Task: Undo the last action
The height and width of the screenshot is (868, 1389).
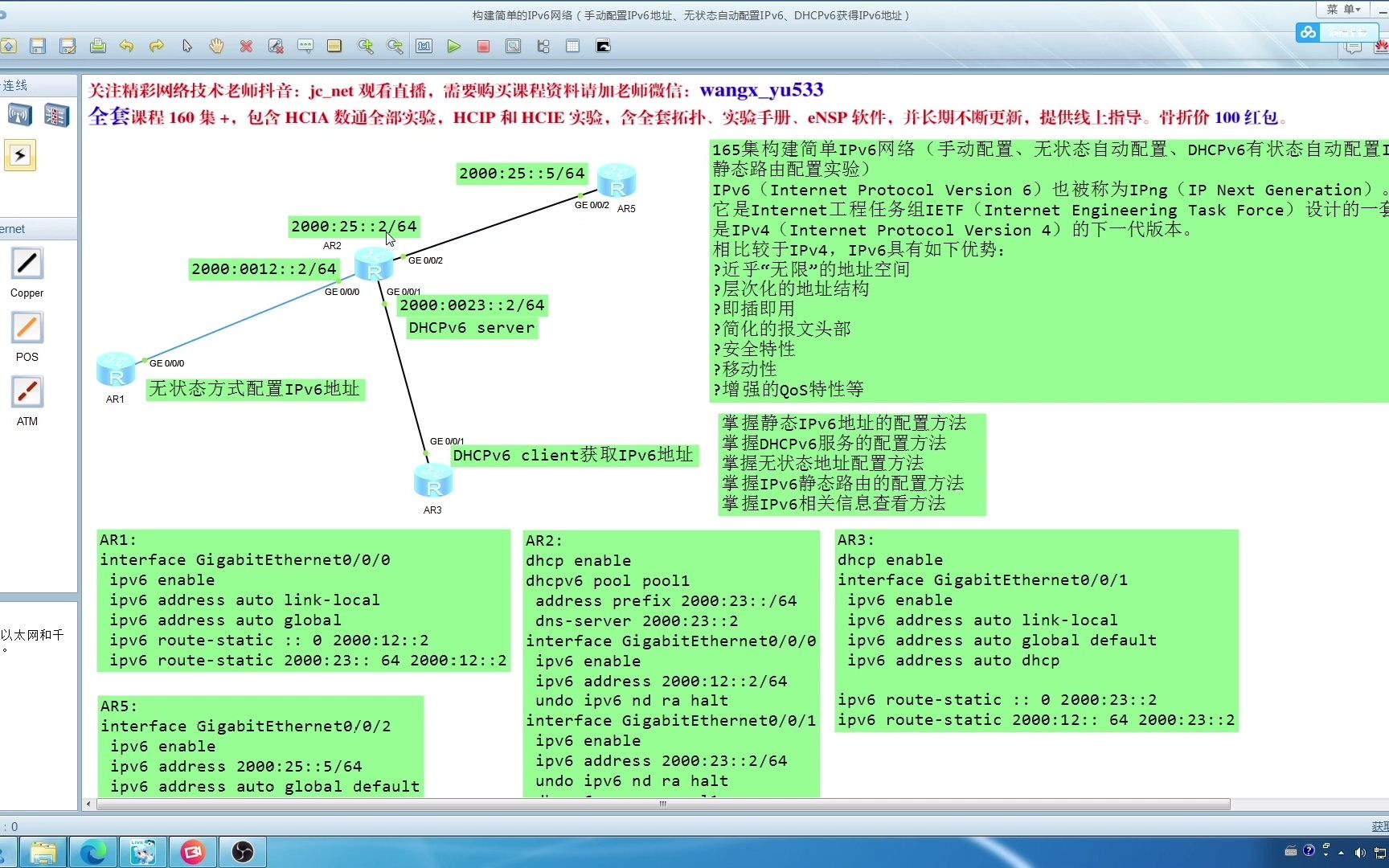Action: [127, 46]
